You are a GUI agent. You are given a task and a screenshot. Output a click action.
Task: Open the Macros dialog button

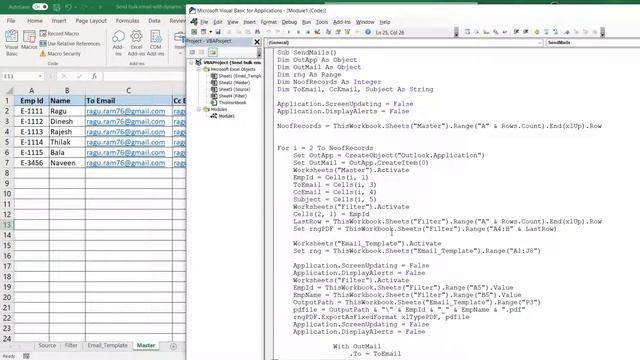(x=29, y=40)
